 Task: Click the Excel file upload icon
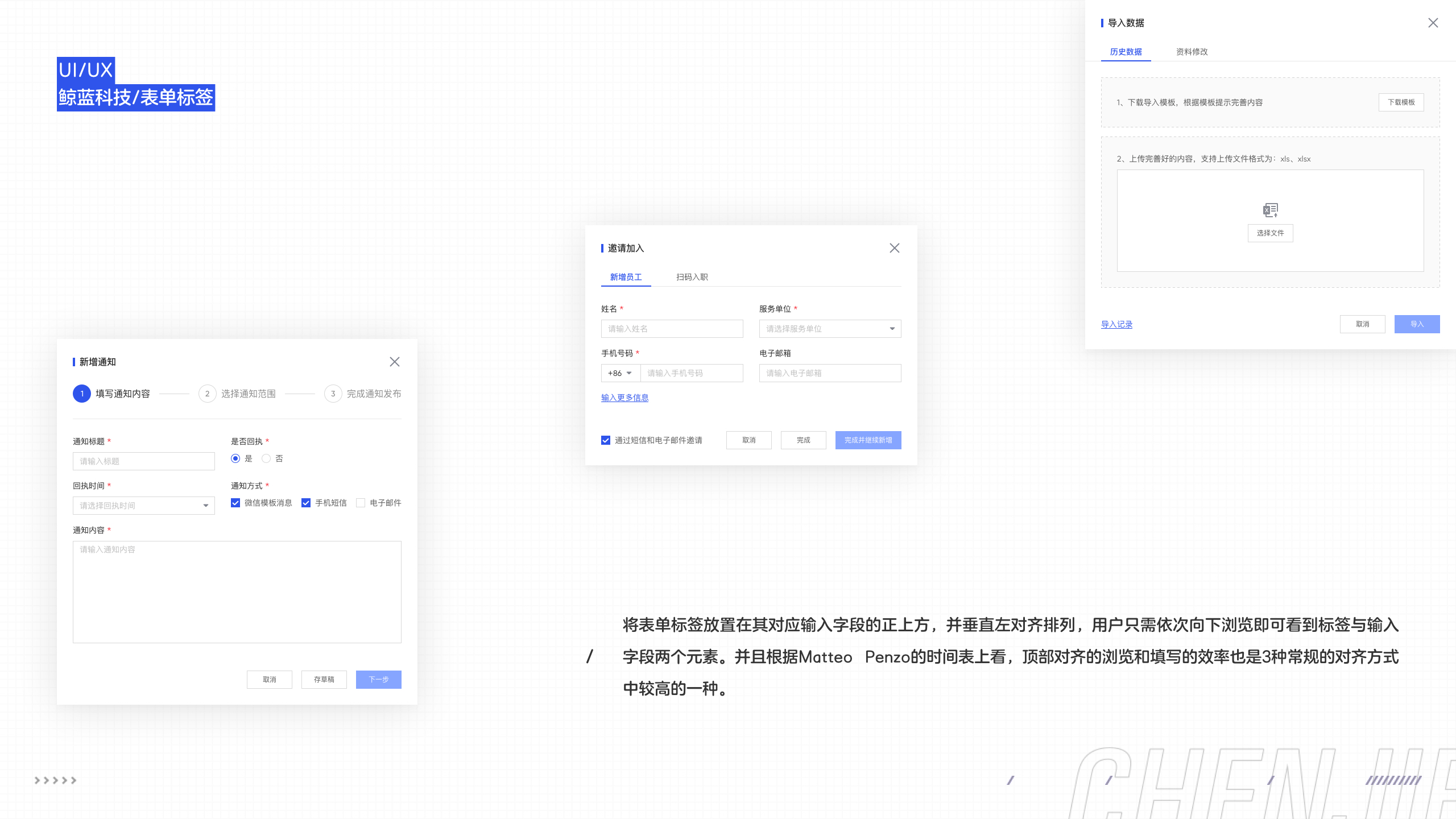[1270, 210]
